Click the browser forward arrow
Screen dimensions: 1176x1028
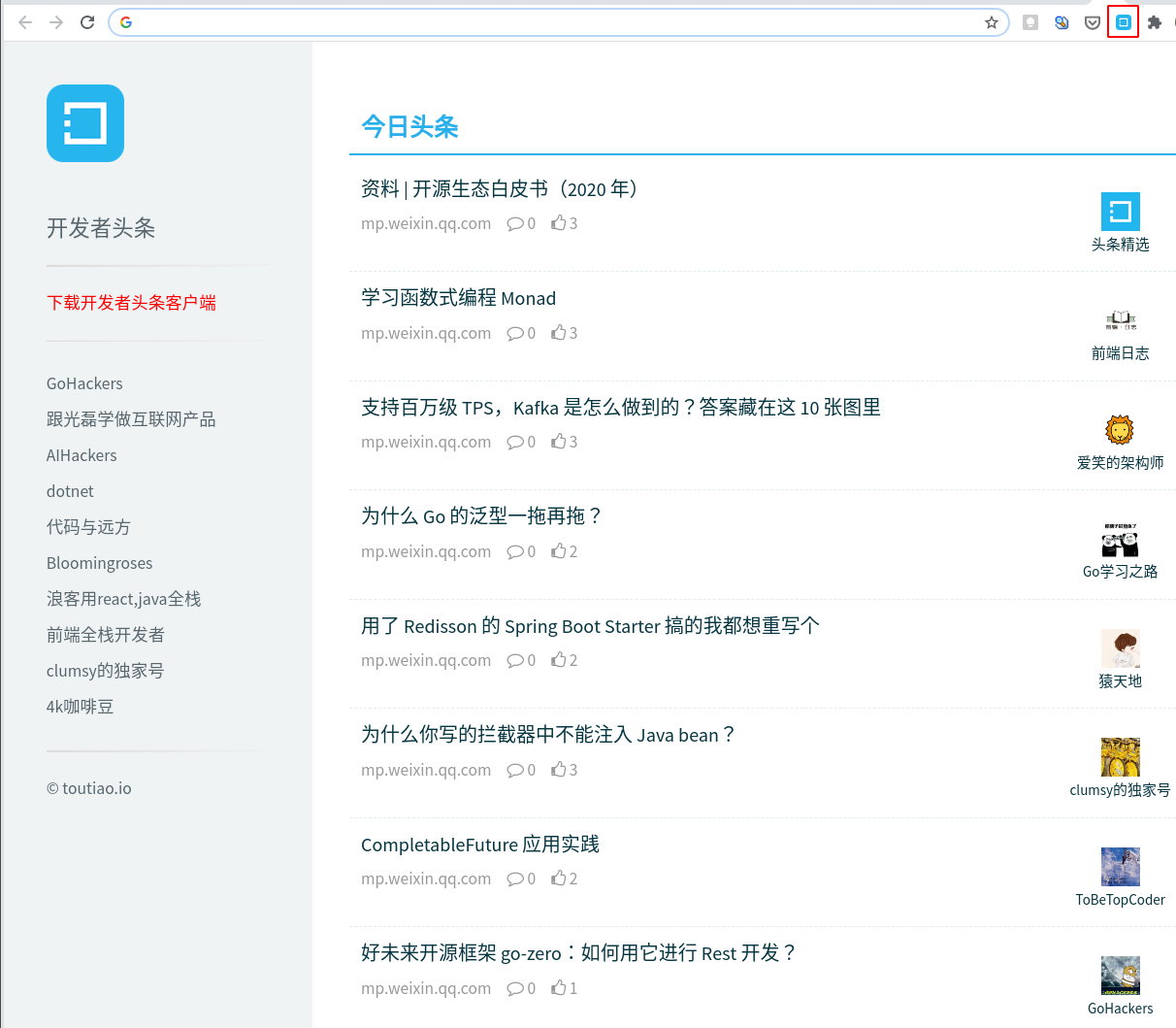pos(56,22)
